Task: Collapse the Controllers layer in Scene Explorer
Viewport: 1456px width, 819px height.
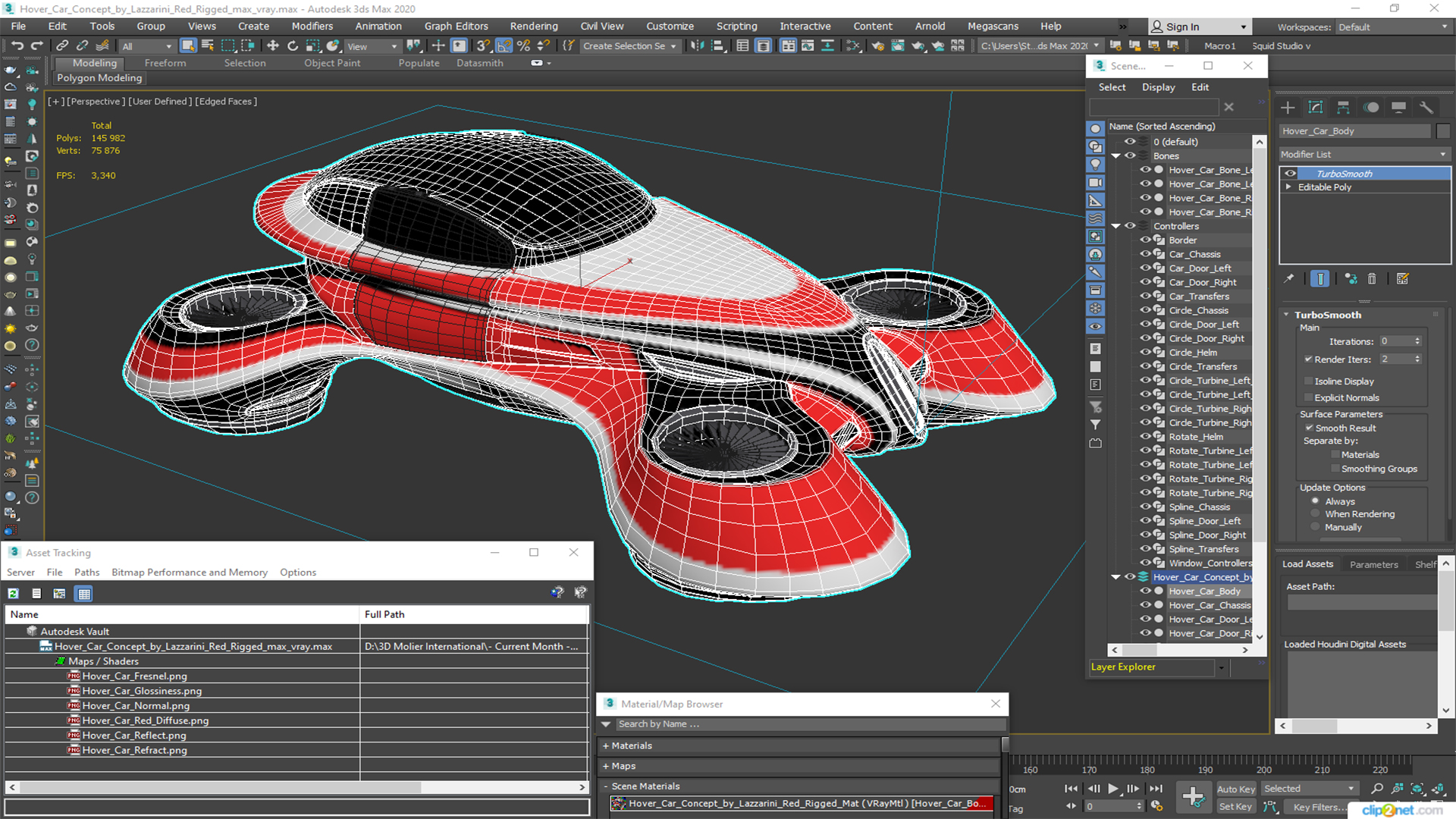Action: tap(1116, 226)
